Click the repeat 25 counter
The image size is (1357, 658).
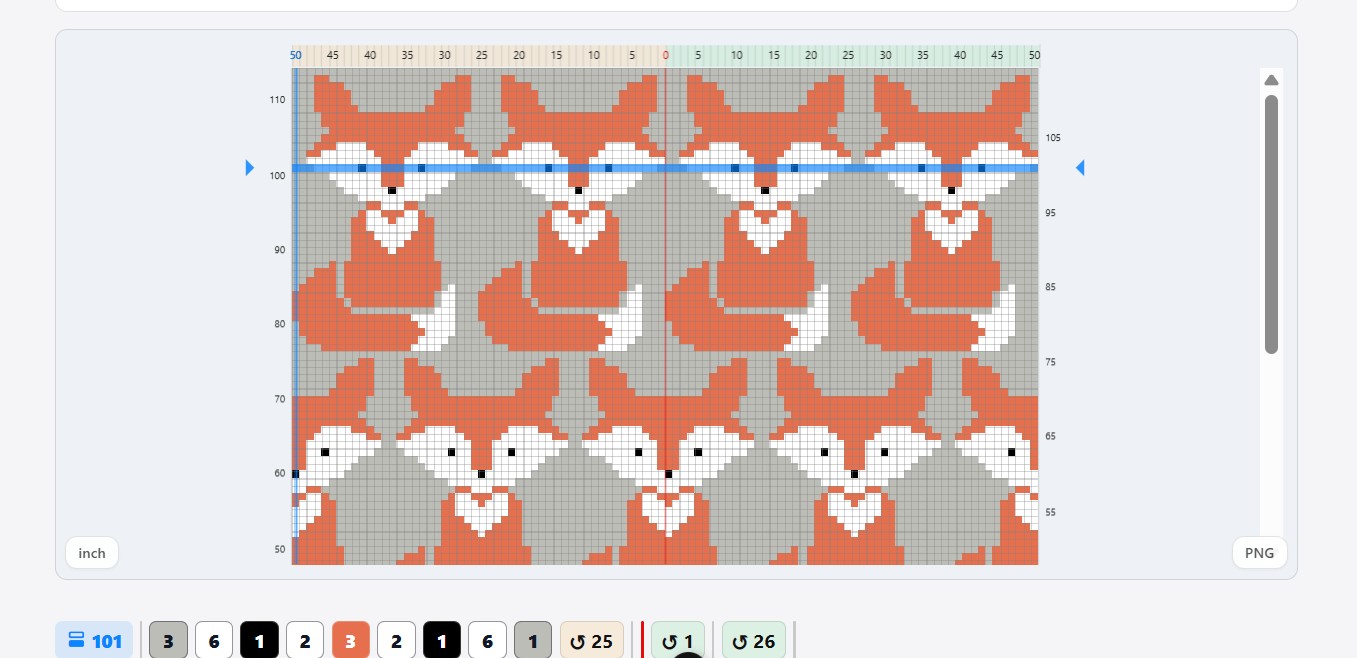pos(592,641)
